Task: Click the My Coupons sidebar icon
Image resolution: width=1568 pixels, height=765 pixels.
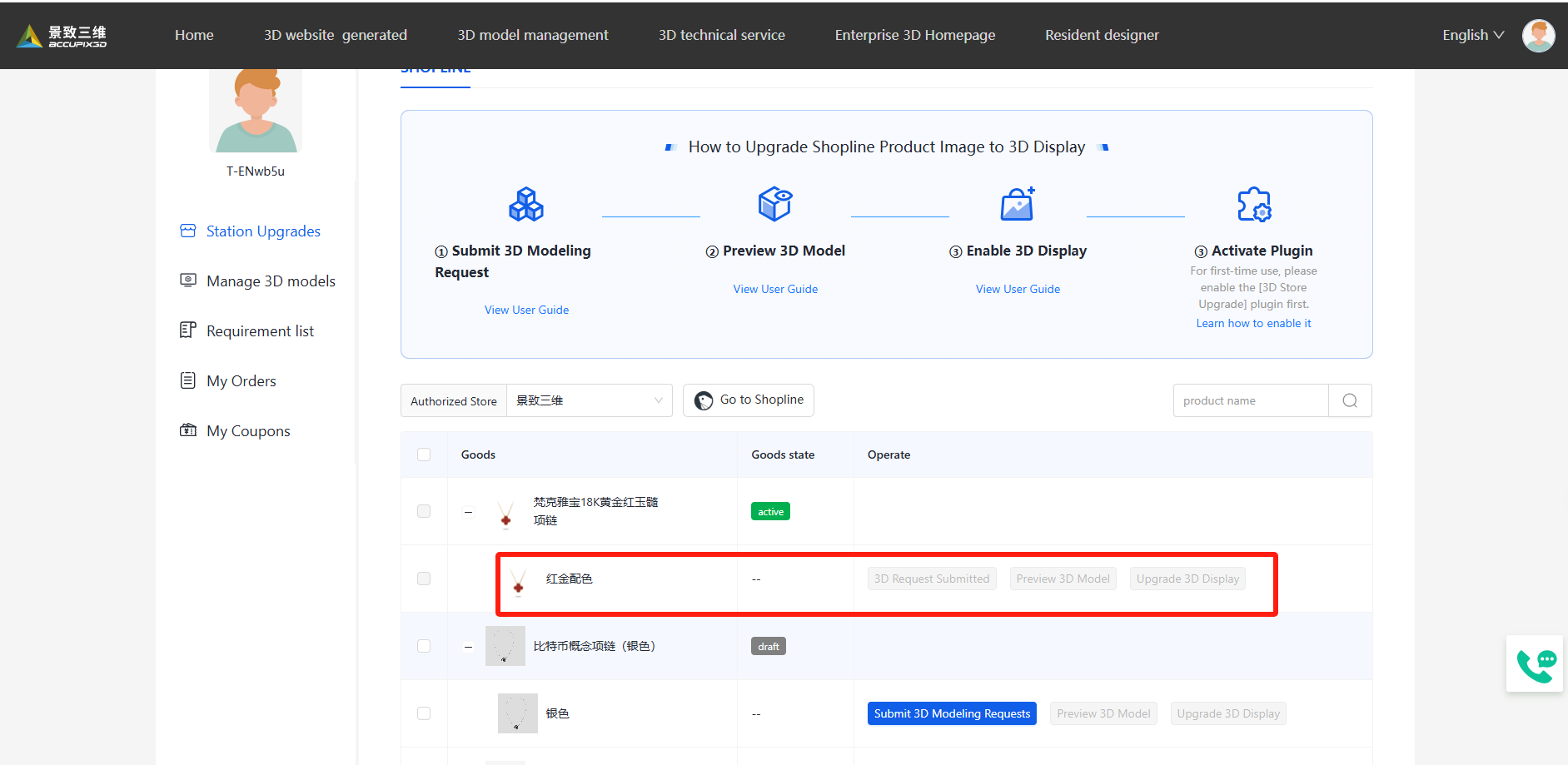Action: [x=188, y=430]
